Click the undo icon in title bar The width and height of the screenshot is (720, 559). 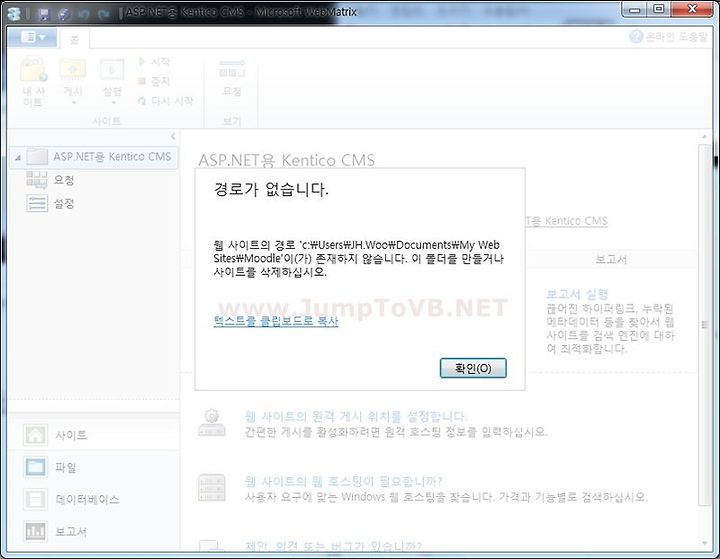click(84, 14)
